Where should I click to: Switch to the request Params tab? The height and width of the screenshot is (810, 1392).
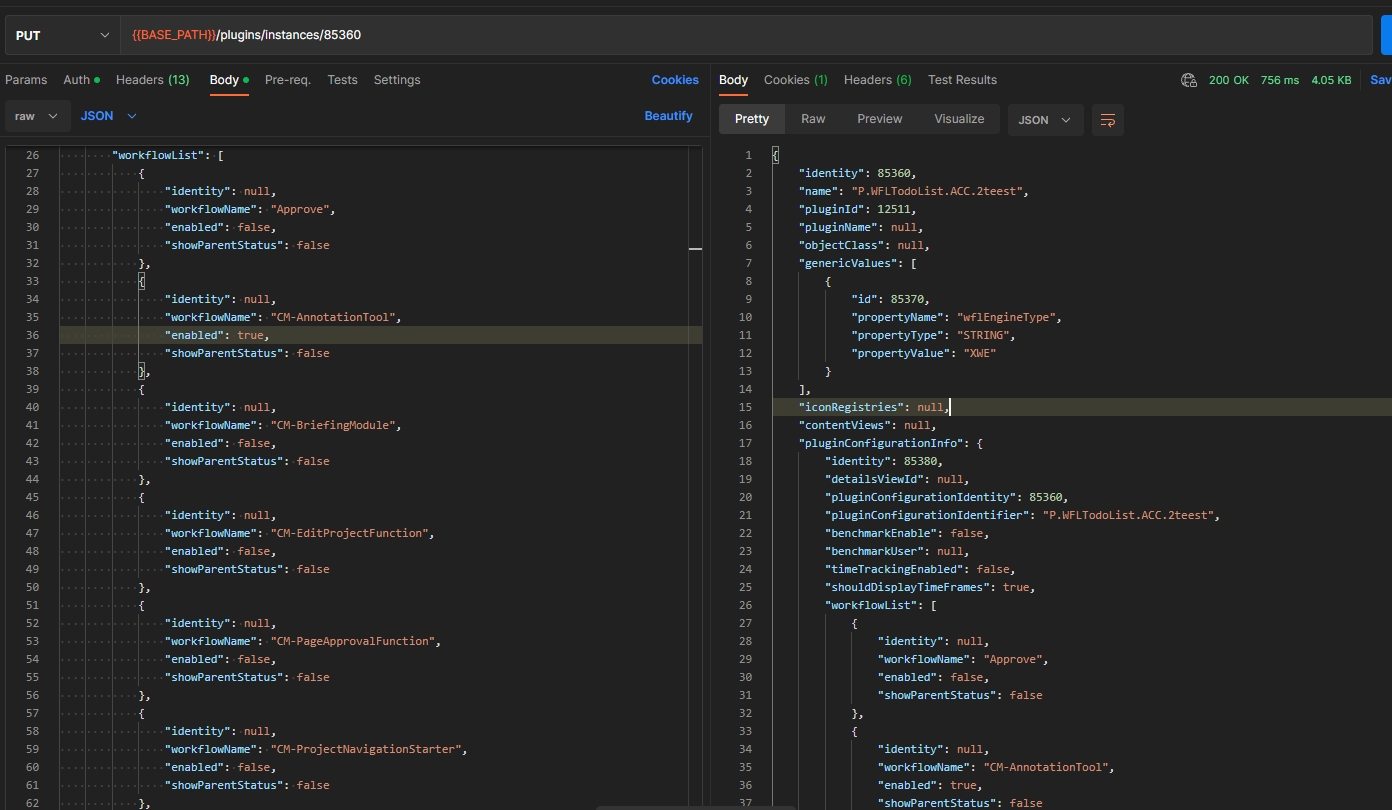click(26, 80)
